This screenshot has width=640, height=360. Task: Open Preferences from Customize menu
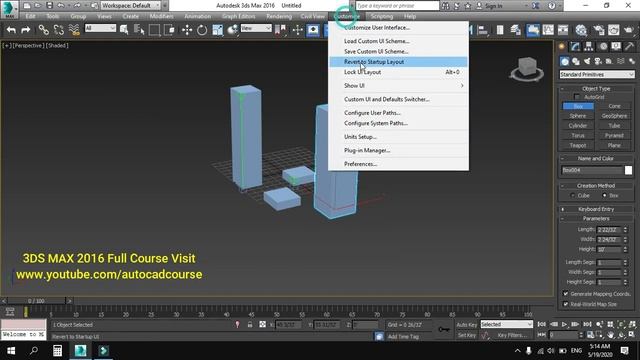398,164
